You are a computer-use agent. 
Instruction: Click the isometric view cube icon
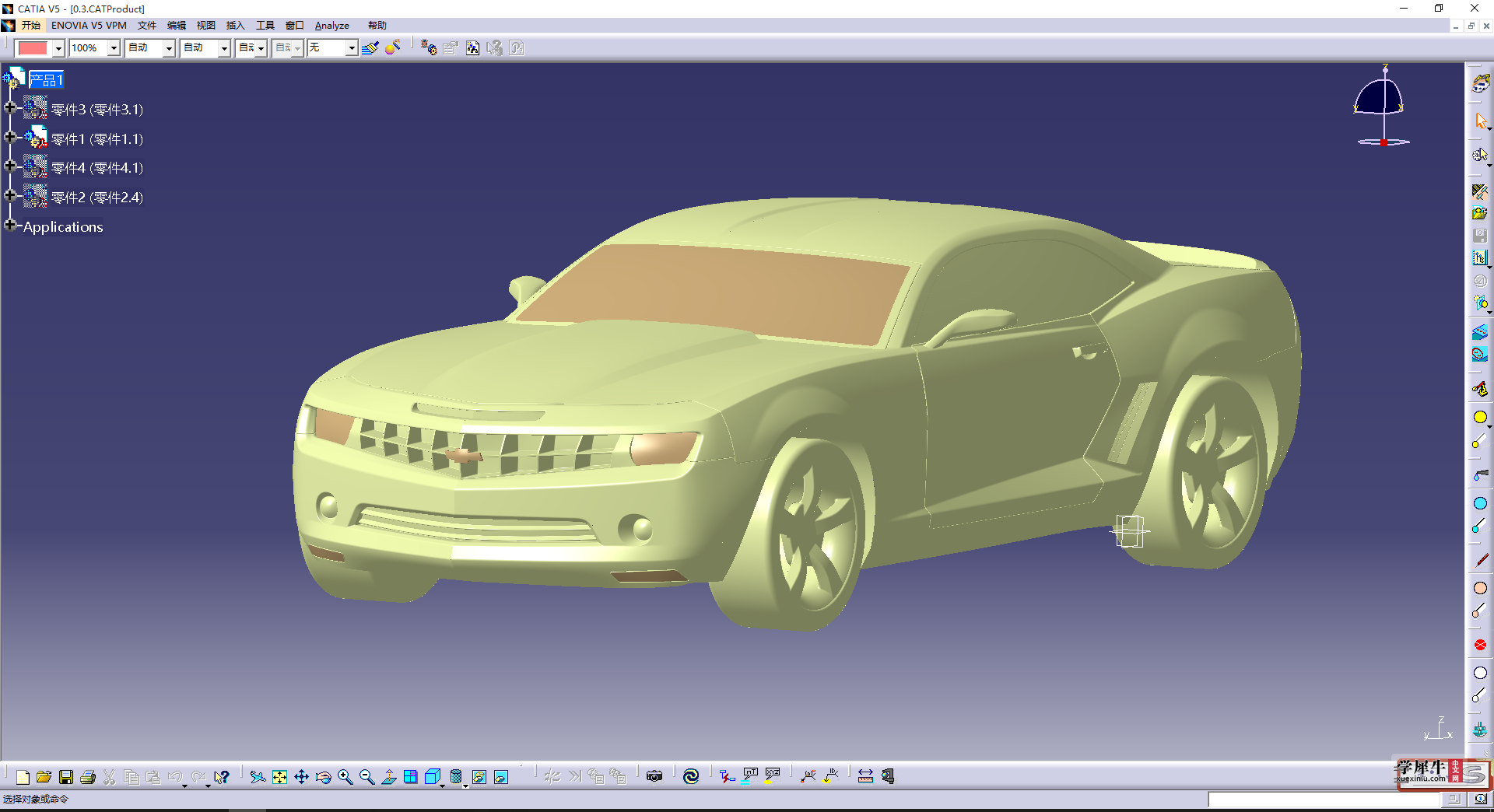click(x=433, y=776)
